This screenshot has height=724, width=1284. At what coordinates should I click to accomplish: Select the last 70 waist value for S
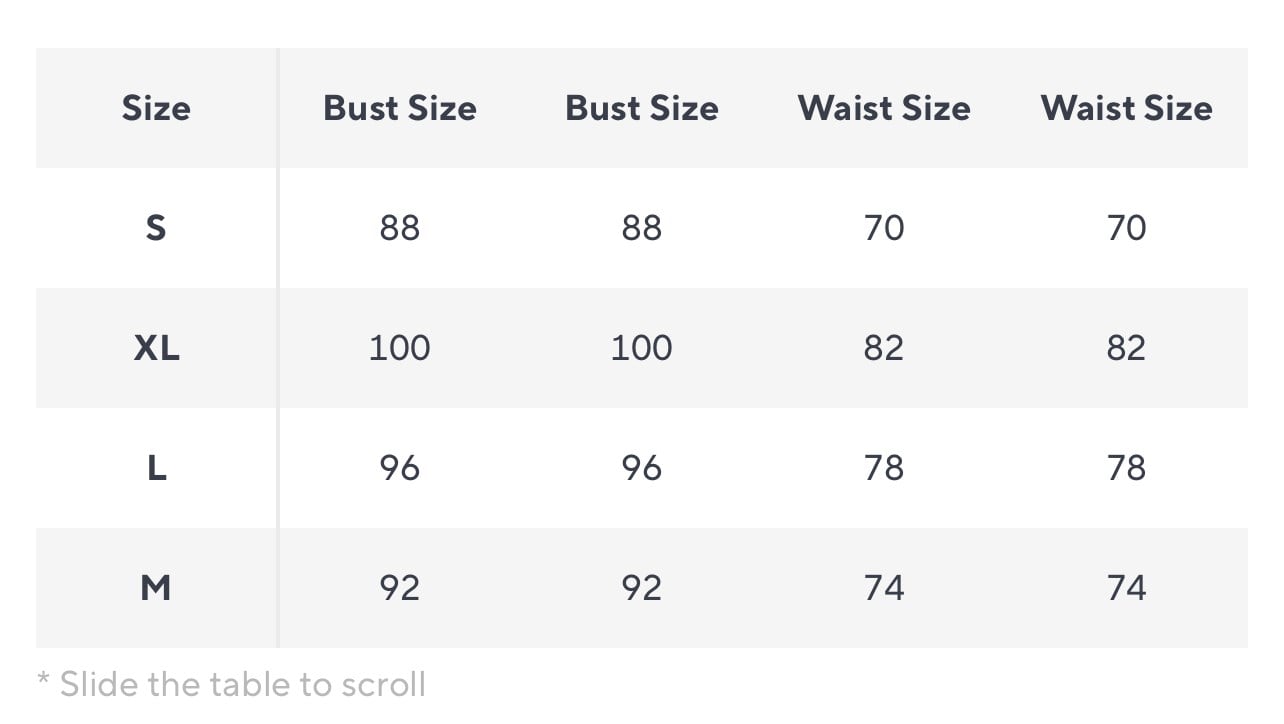1126,228
